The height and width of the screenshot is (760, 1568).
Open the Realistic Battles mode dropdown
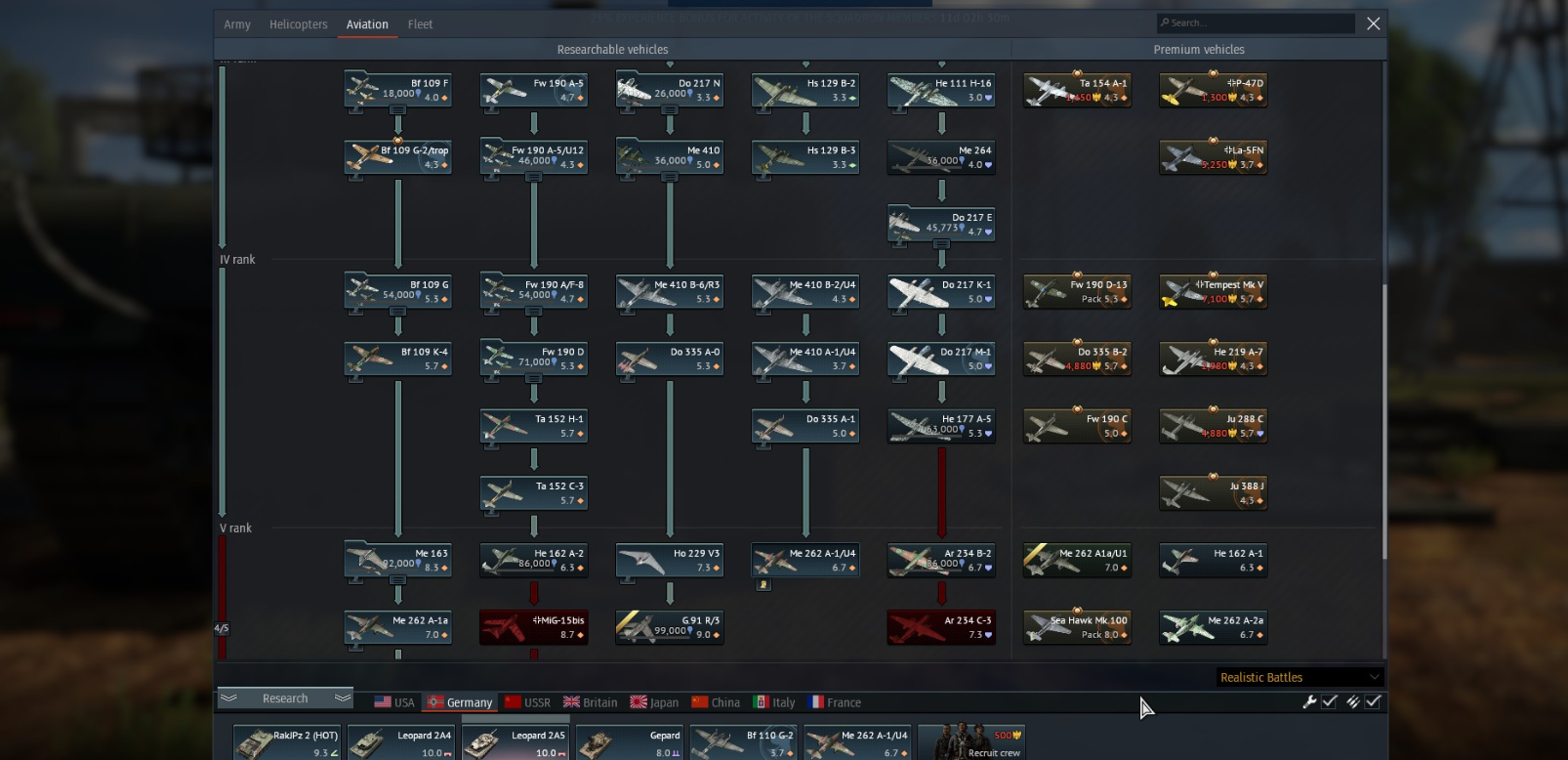coord(1300,677)
